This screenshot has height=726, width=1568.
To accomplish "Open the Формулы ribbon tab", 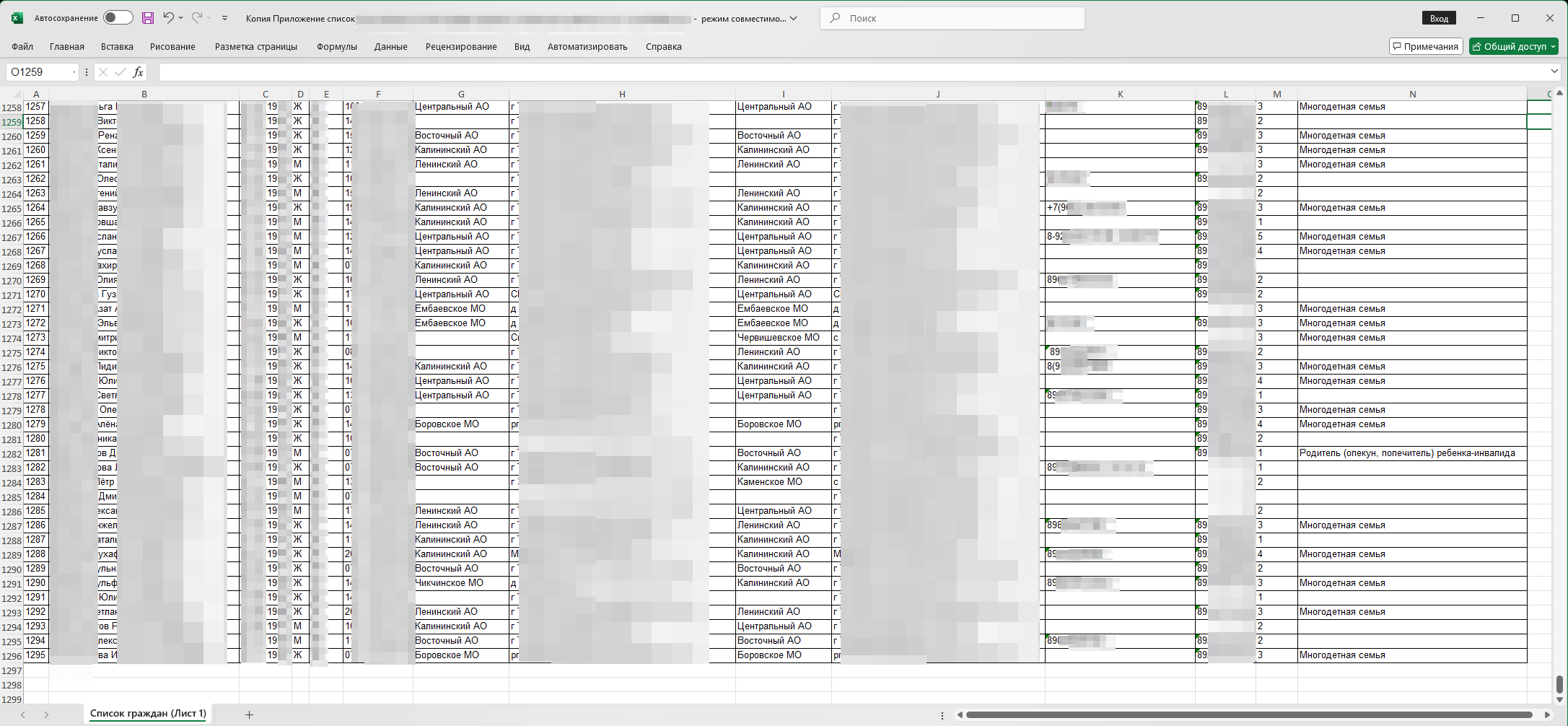I will [336, 46].
